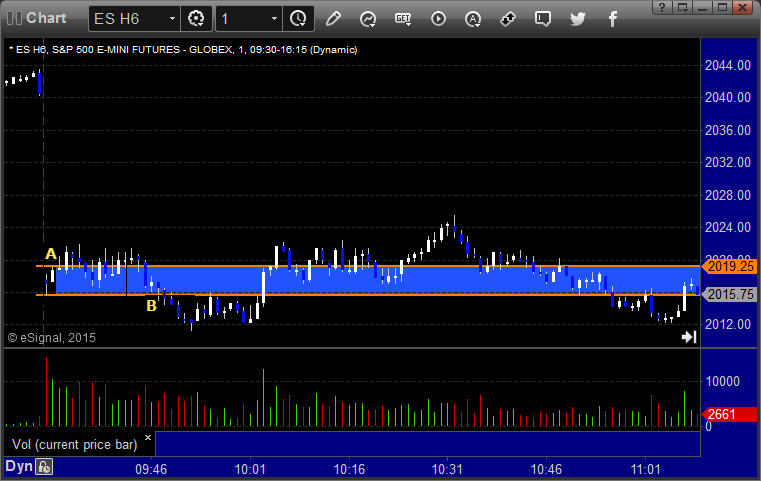
Task: Select the blue shaded price zone
Action: click(x=379, y=280)
